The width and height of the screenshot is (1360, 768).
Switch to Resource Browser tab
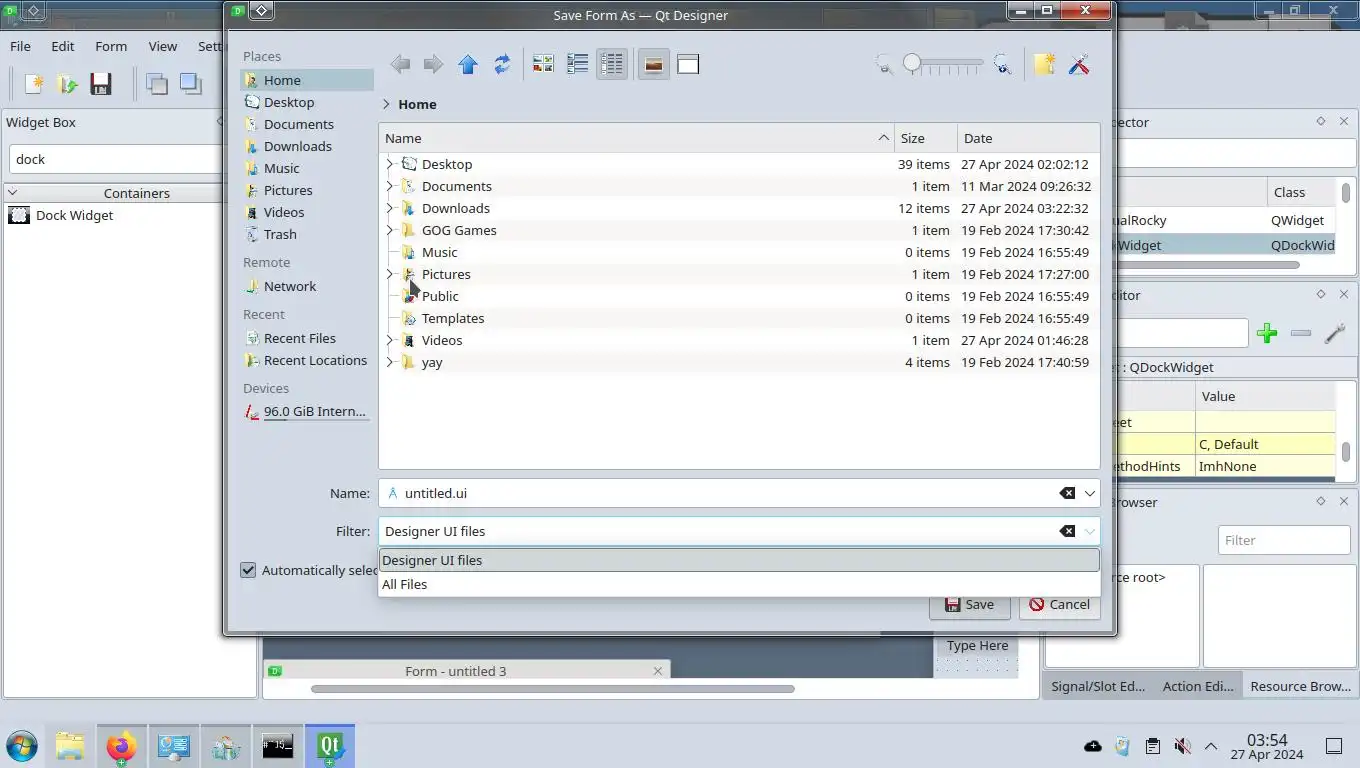(1300, 686)
